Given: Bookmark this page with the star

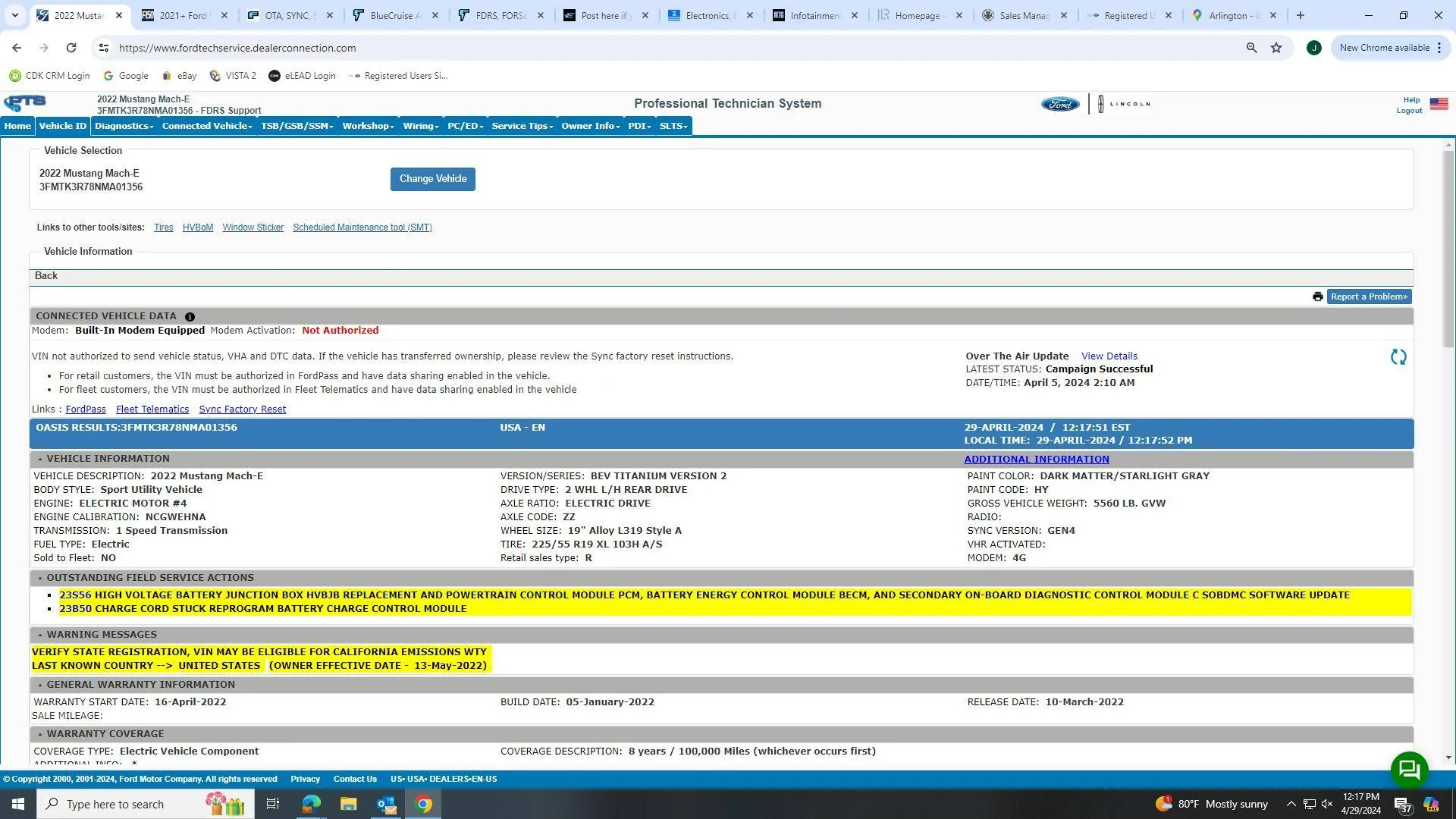Looking at the screenshot, I should (x=1276, y=48).
